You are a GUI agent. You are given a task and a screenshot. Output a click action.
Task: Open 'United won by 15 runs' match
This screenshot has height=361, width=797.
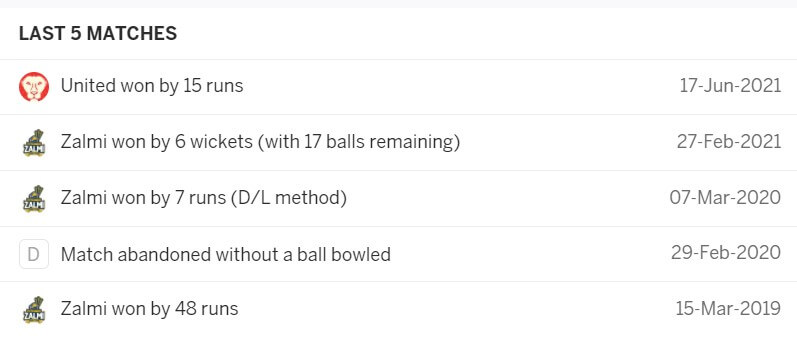click(x=152, y=86)
